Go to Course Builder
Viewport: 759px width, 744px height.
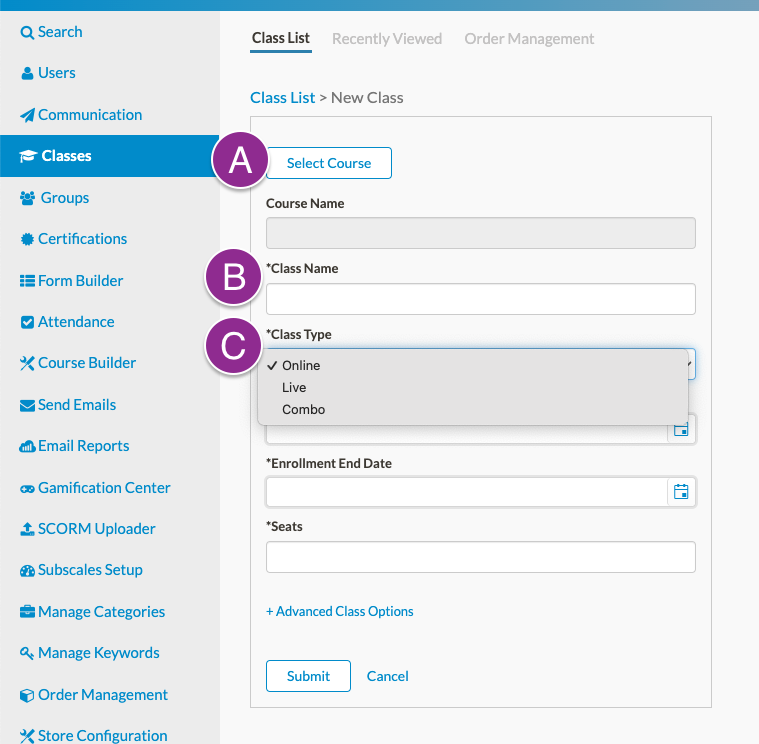click(87, 363)
